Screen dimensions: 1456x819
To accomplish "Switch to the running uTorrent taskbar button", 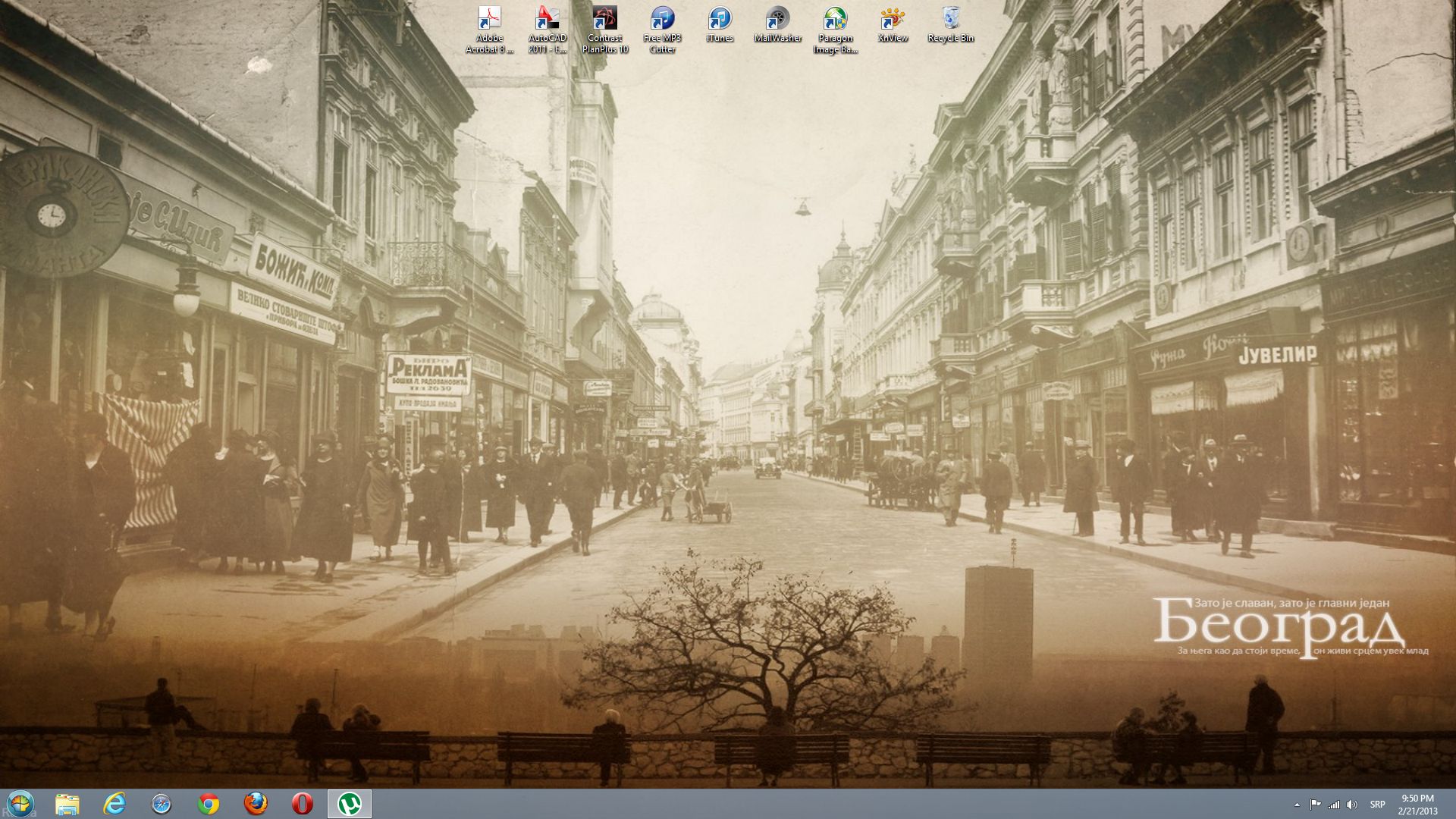I will [350, 804].
